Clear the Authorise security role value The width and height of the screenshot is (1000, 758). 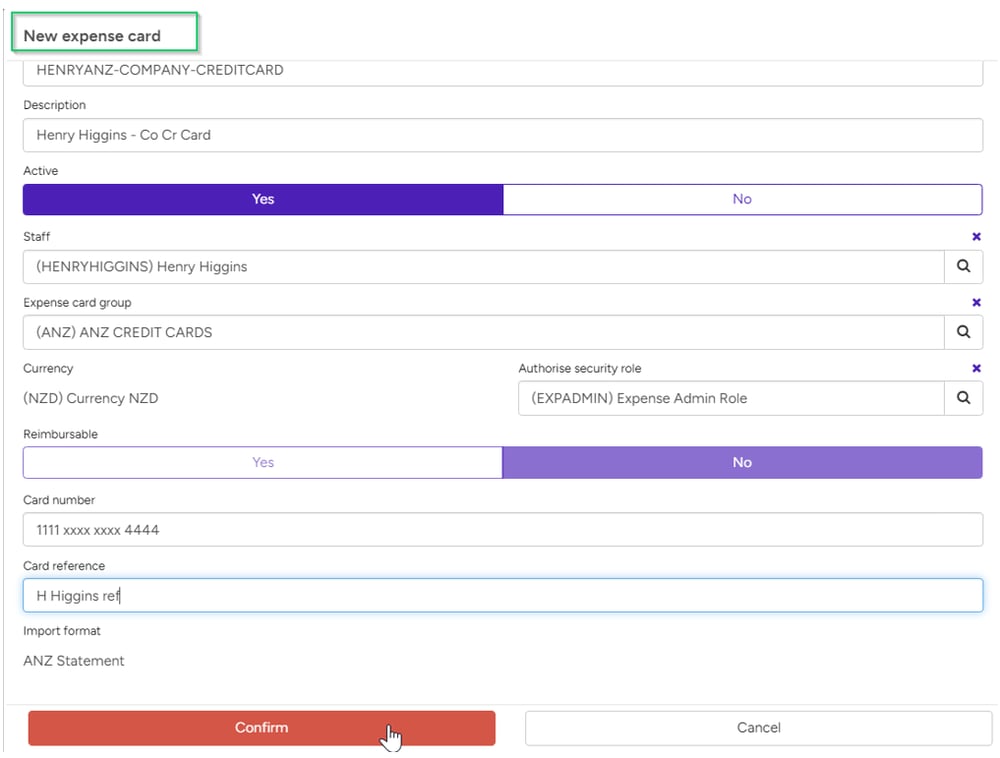pos(976,369)
